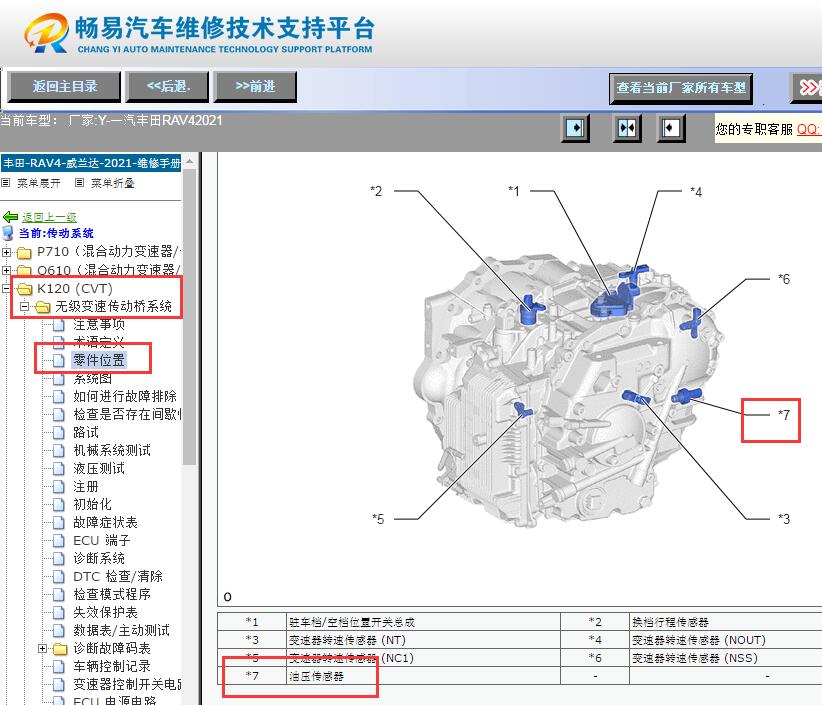Collapse the 无级变速传动桥系统 subfolder
This screenshot has height=705, width=822.
24,307
